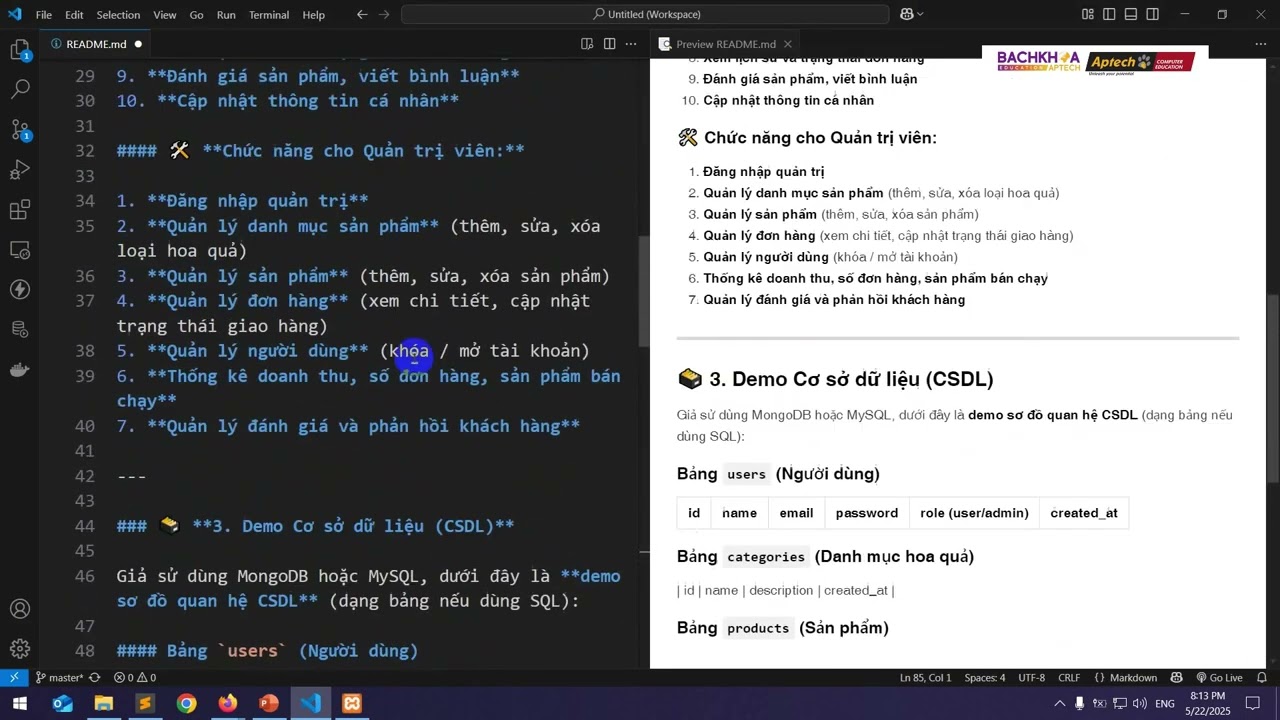
Task: Click the 'password' header cell in preview table
Action: (x=867, y=513)
